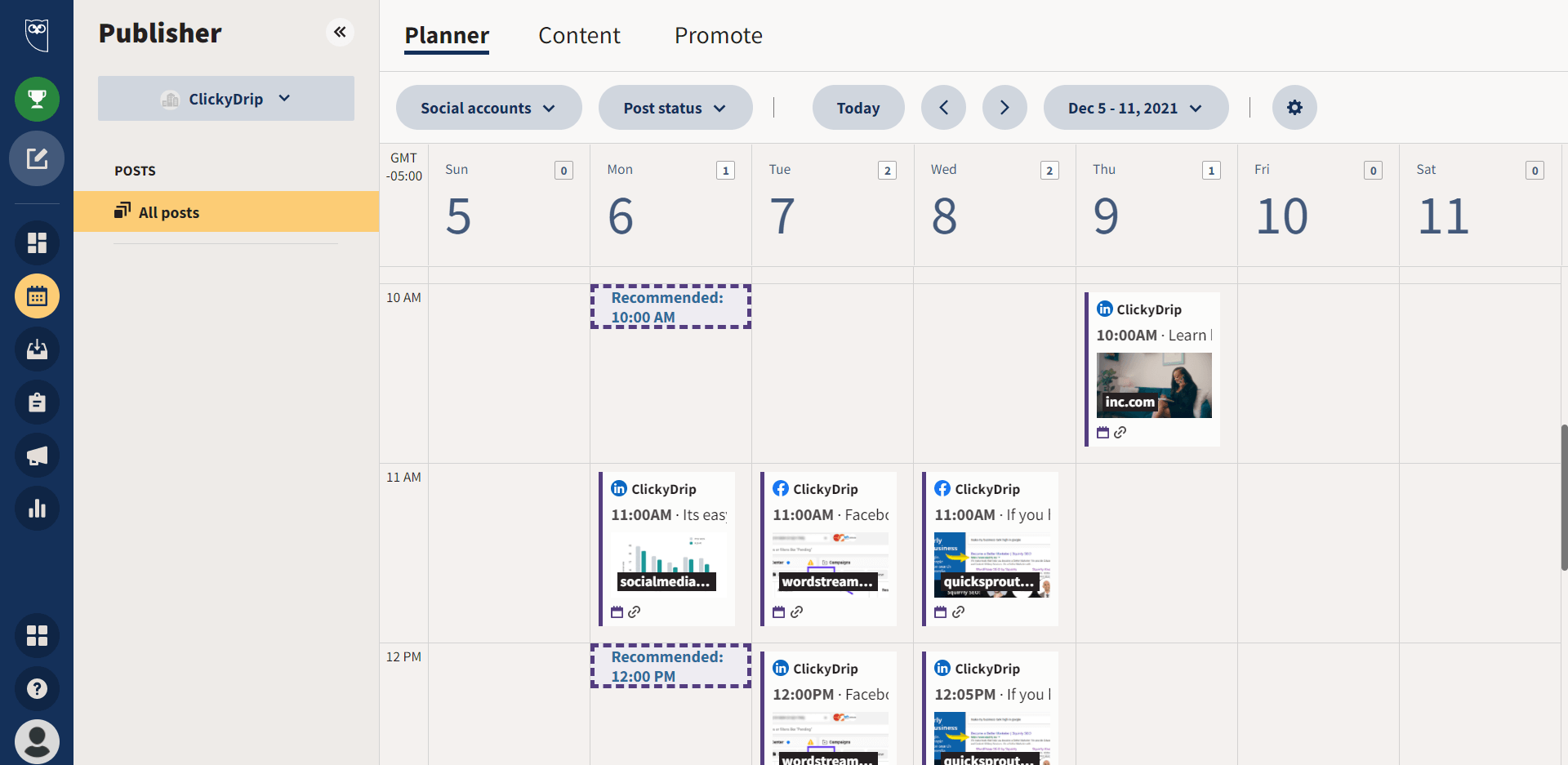Screen dimensions: 1568x765
Task: Click the planner vertical scrollbar
Action: click(x=1564, y=496)
